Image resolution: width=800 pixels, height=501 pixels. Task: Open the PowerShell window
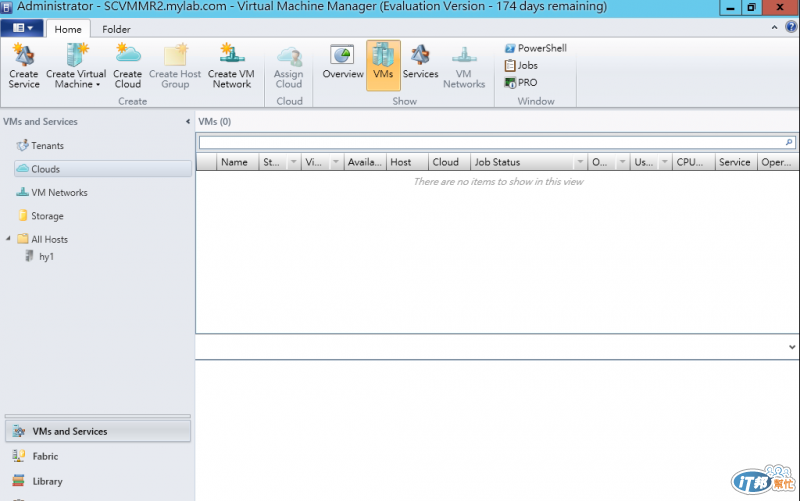click(x=536, y=48)
